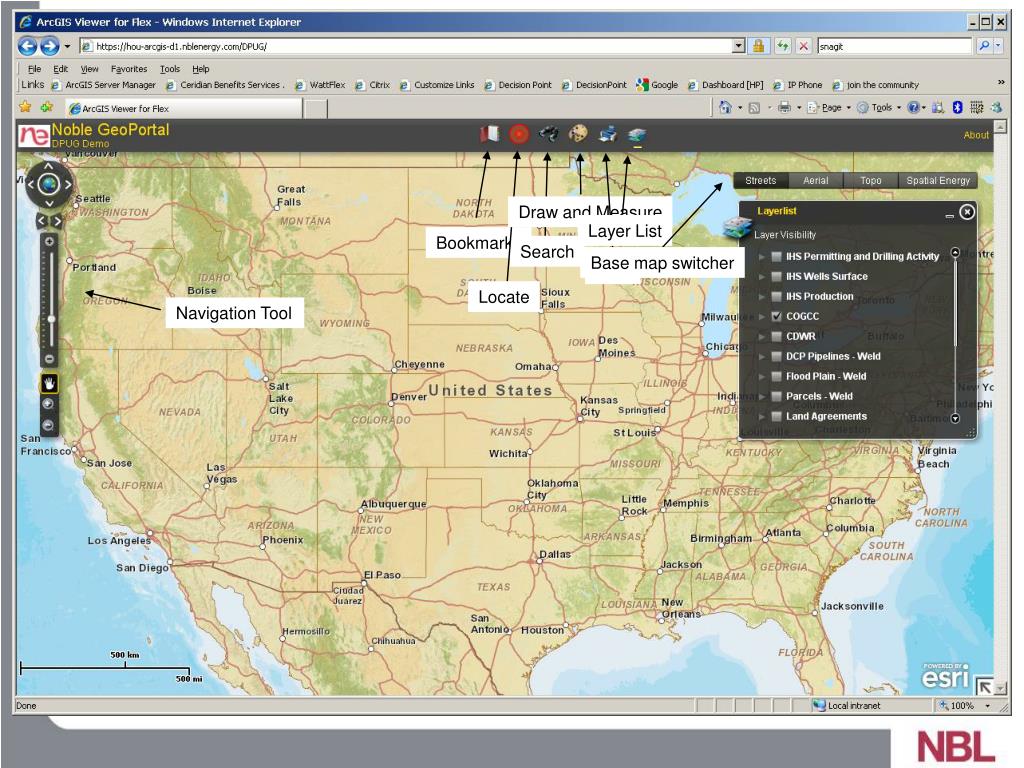Click the red Stop loading button
The height and width of the screenshot is (768, 1024).
pos(804,46)
